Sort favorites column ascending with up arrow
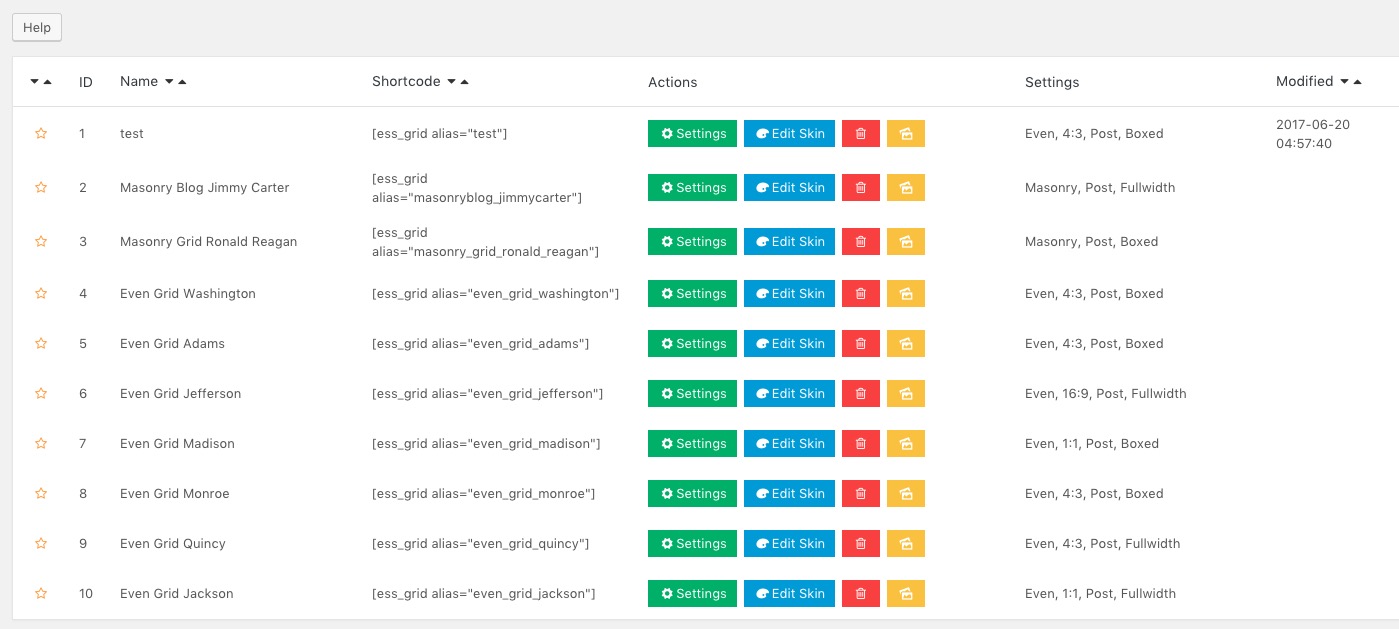This screenshot has height=629, width=1399. [x=48, y=82]
